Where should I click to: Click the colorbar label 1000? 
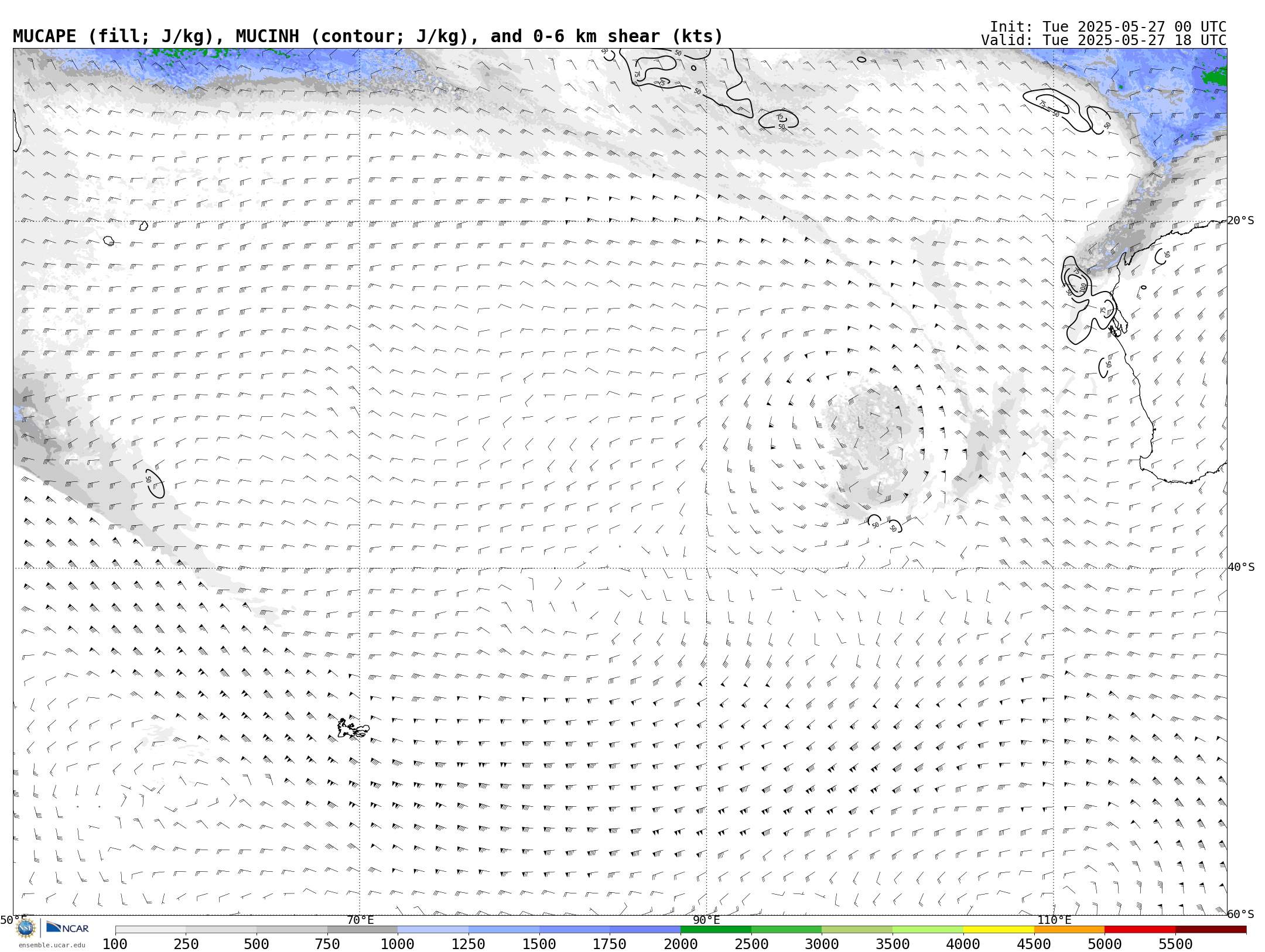[x=398, y=944]
